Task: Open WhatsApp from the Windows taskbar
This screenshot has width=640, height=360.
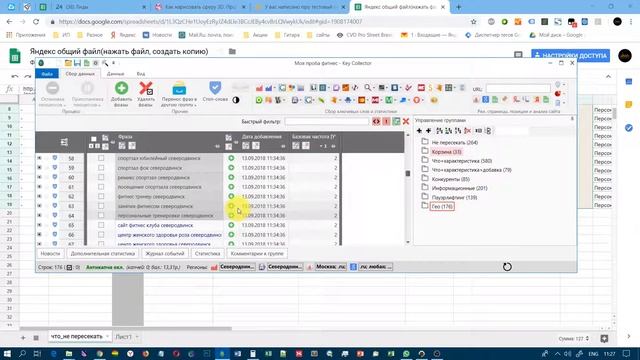Action: tap(406, 353)
